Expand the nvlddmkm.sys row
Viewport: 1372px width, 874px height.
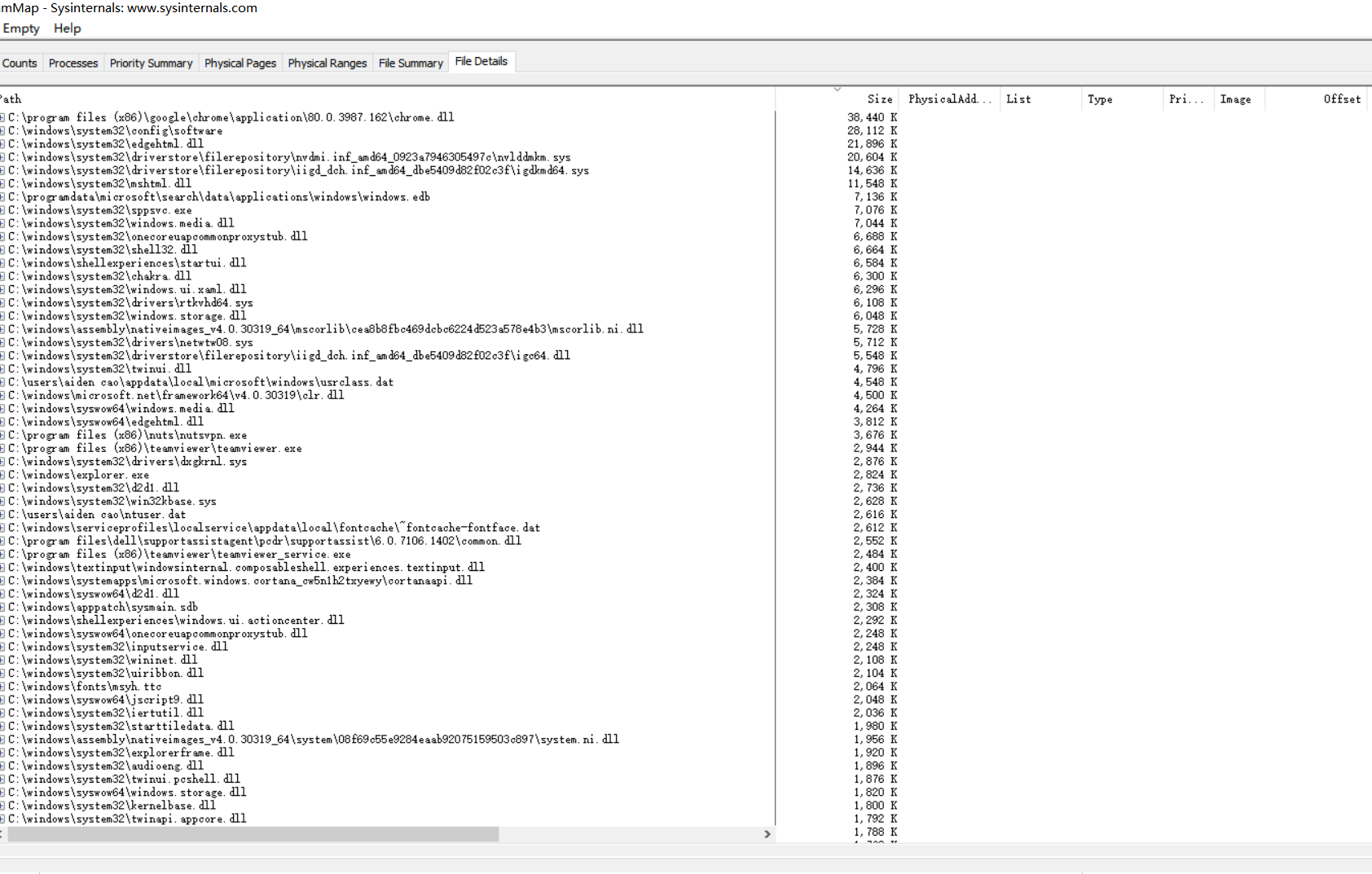tap(2, 157)
